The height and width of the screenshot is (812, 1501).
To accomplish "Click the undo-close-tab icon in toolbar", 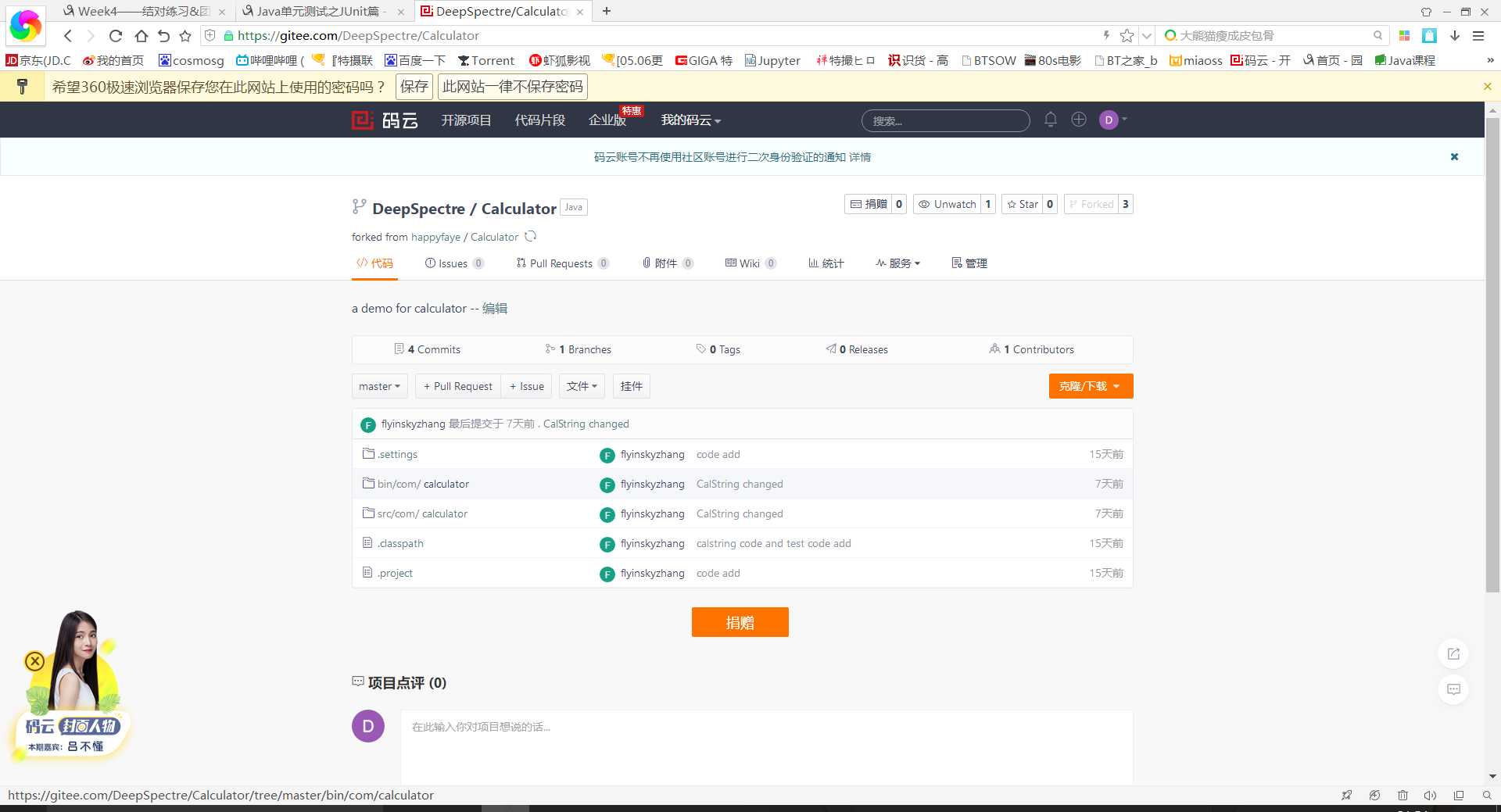I will (163, 35).
